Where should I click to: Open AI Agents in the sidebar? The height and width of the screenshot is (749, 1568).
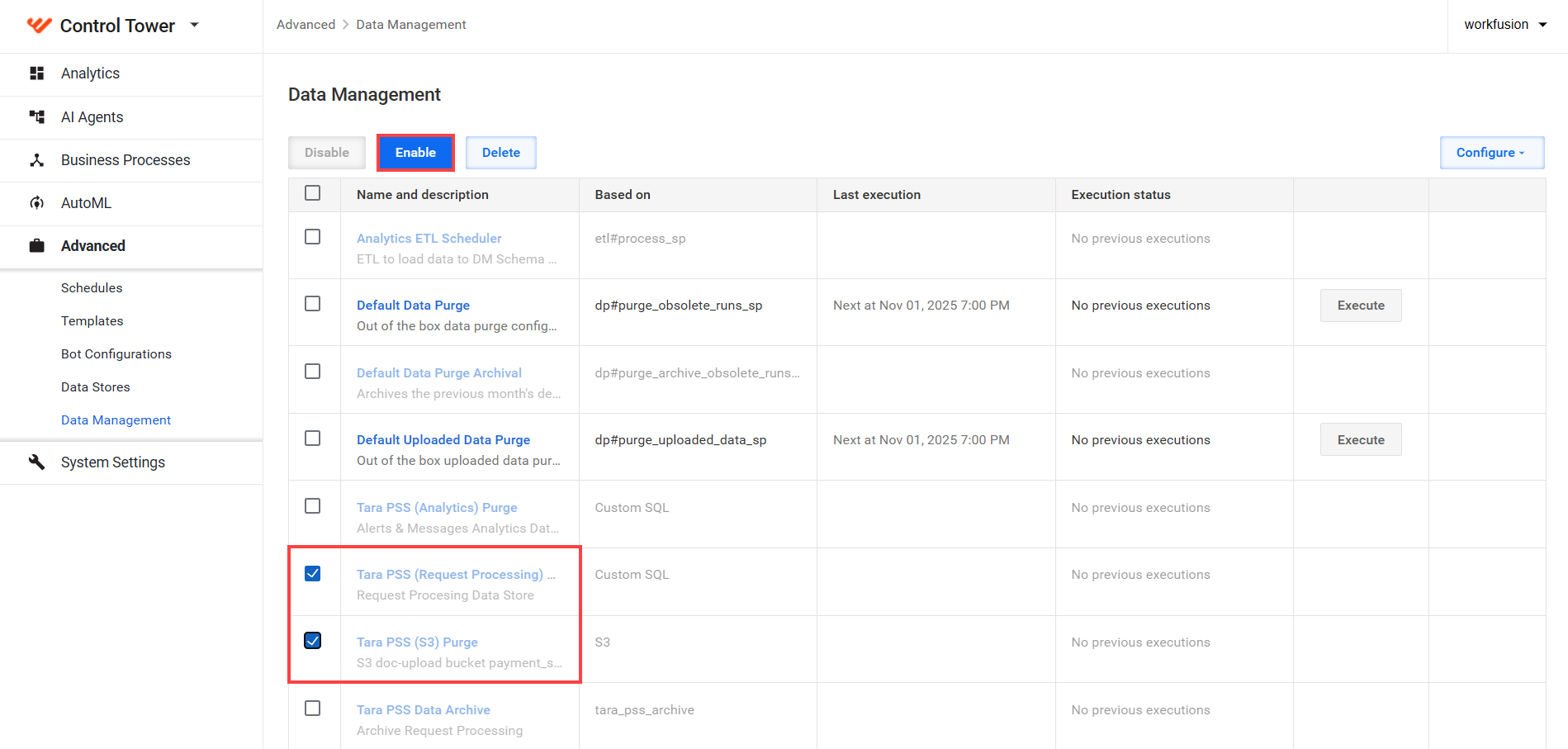[x=92, y=117]
